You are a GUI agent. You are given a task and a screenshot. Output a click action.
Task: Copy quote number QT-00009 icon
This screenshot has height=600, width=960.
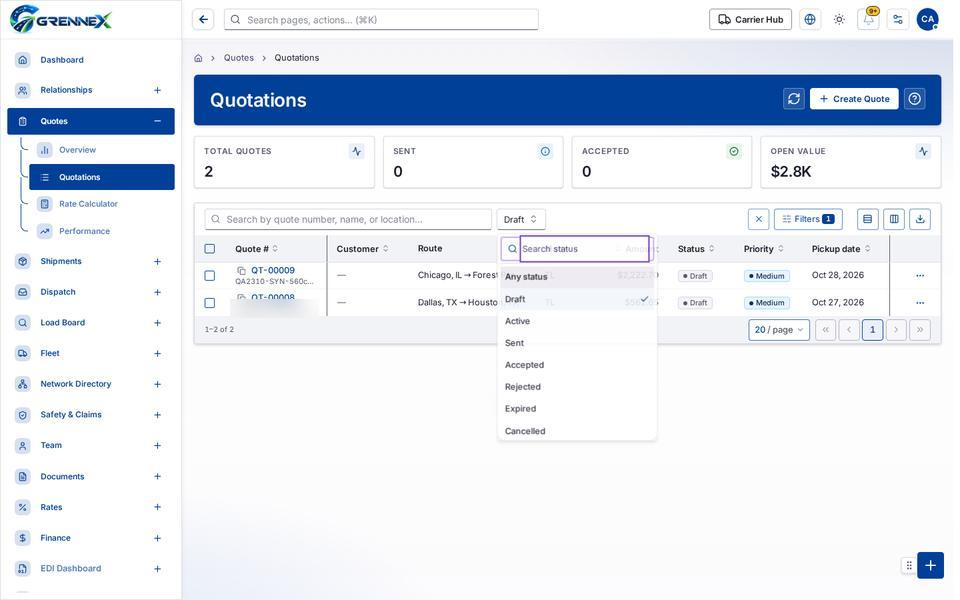click(243, 272)
